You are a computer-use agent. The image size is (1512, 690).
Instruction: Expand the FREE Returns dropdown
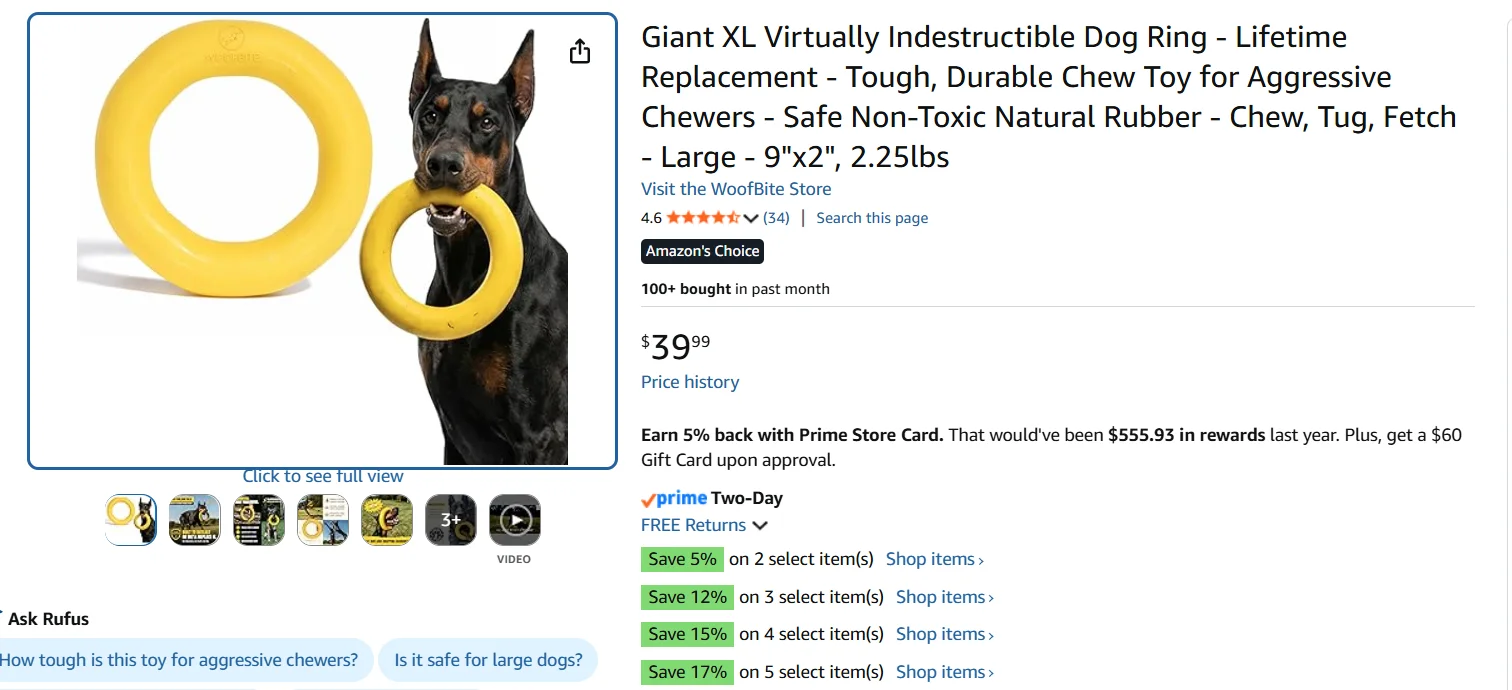click(x=760, y=526)
